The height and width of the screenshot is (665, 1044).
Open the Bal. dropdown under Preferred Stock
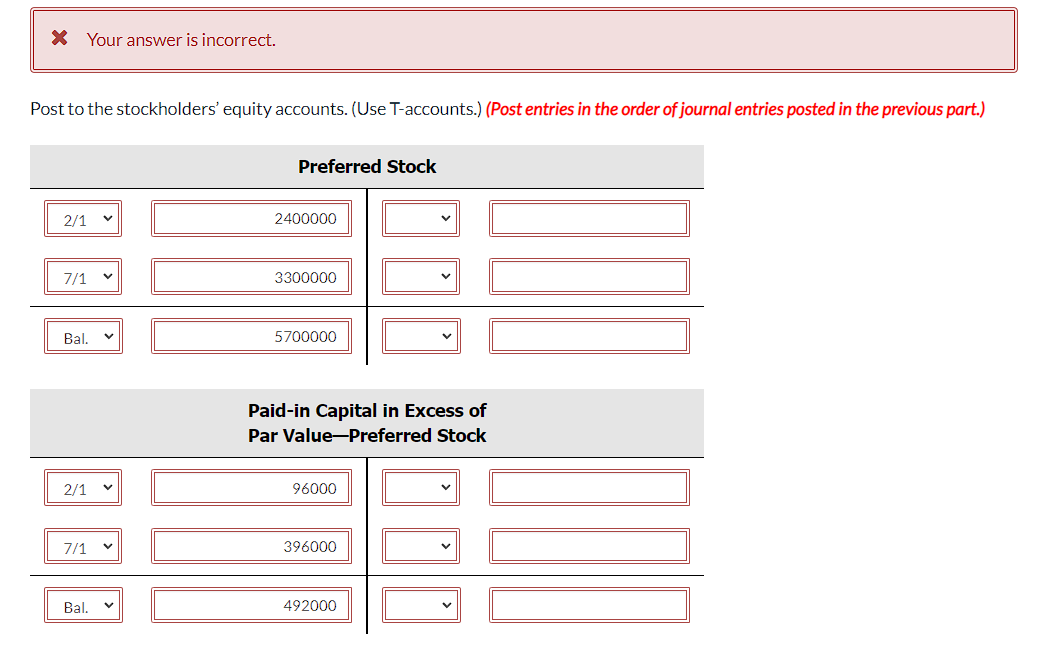tap(83, 336)
